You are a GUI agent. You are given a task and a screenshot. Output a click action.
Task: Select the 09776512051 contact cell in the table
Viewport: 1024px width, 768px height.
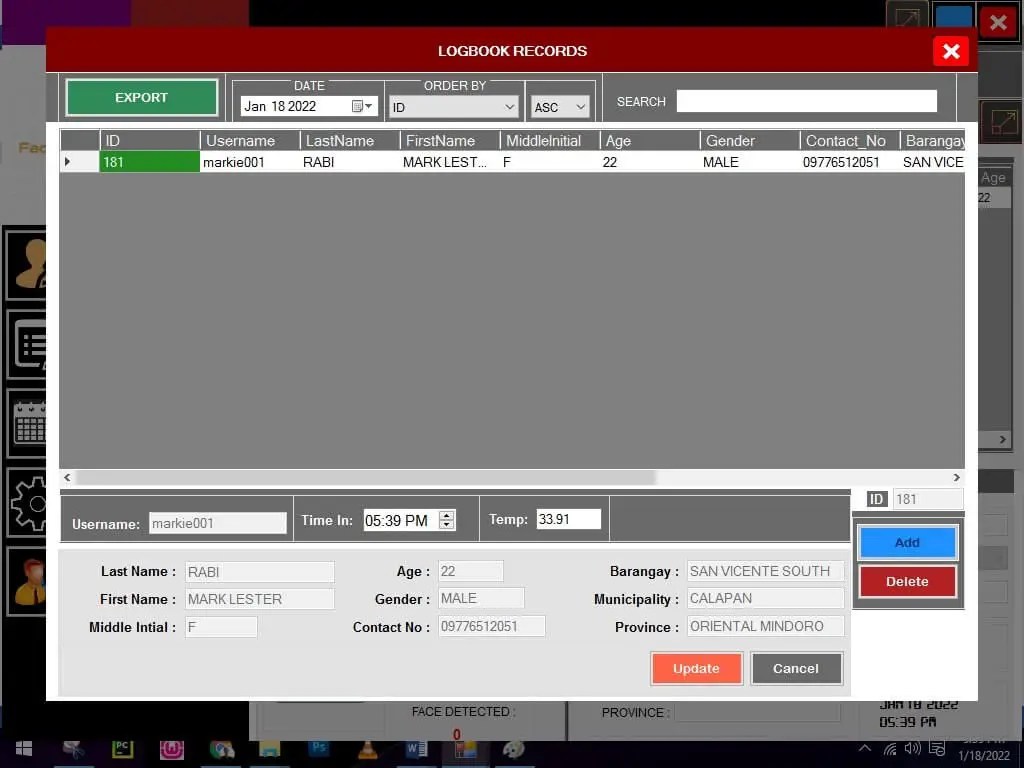(x=850, y=161)
